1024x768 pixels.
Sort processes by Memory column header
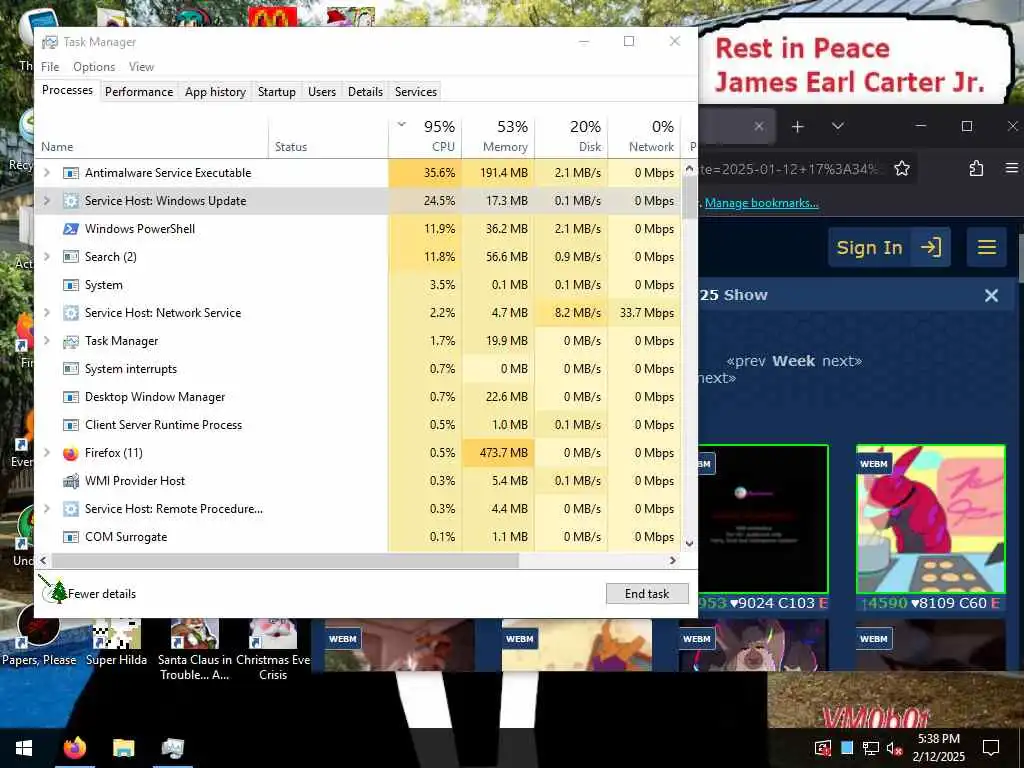pyautogui.click(x=498, y=136)
